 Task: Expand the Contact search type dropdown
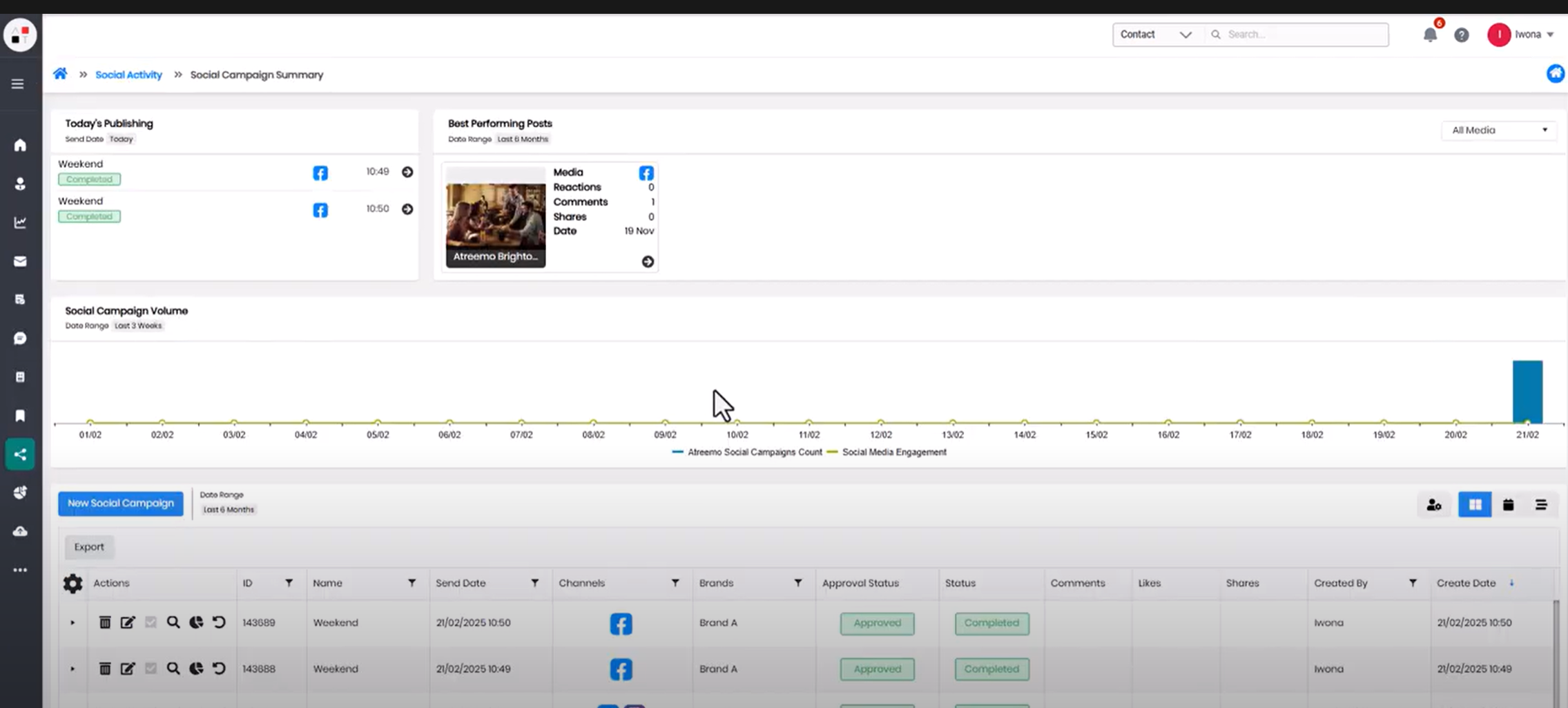click(x=1156, y=35)
